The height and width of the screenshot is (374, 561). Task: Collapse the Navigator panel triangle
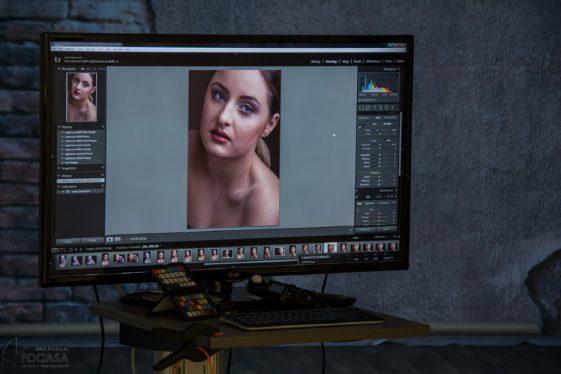tap(59, 69)
